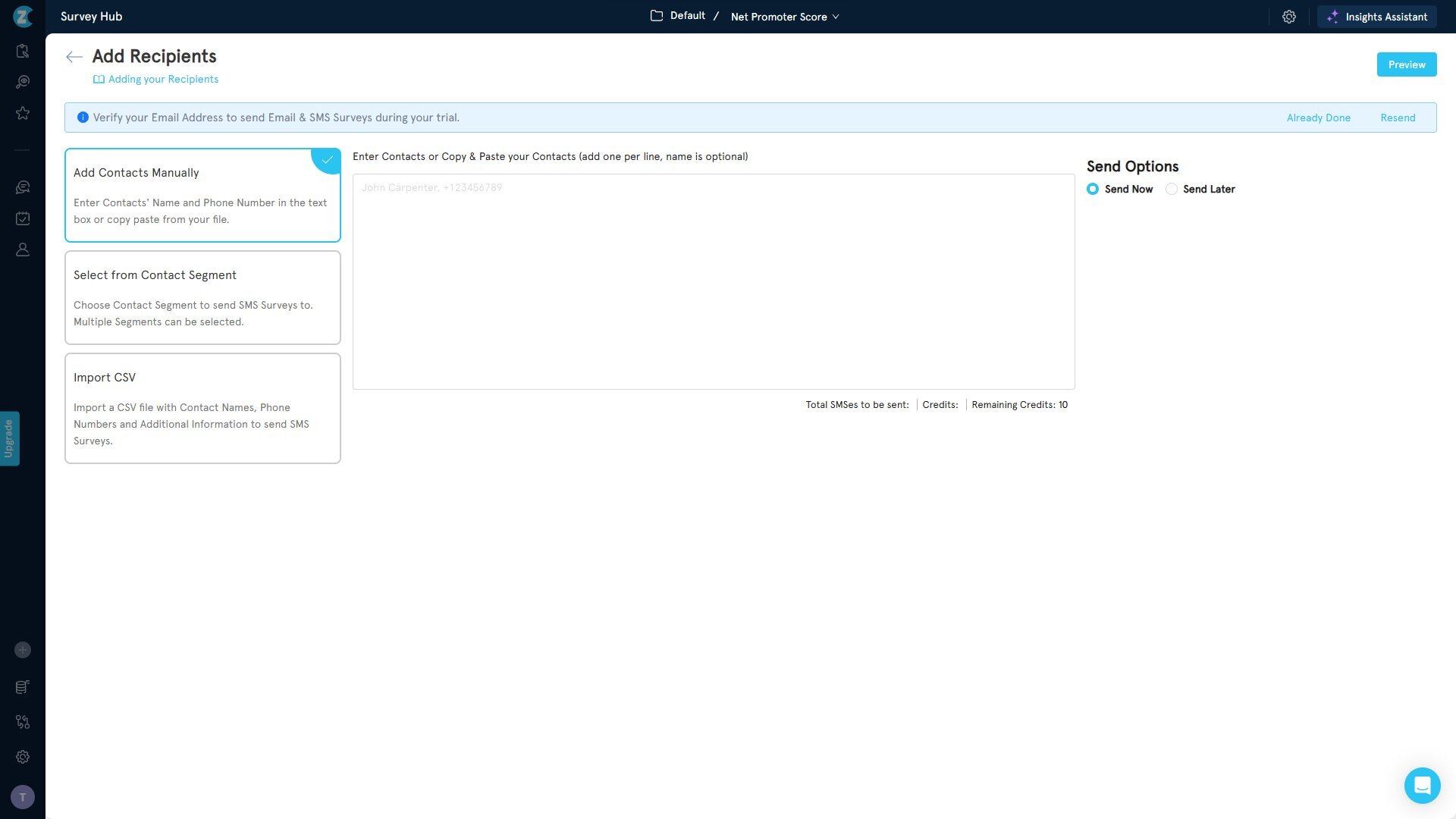Open the Default folder breadcrumb
The width and height of the screenshot is (1456, 819).
pyautogui.click(x=687, y=16)
